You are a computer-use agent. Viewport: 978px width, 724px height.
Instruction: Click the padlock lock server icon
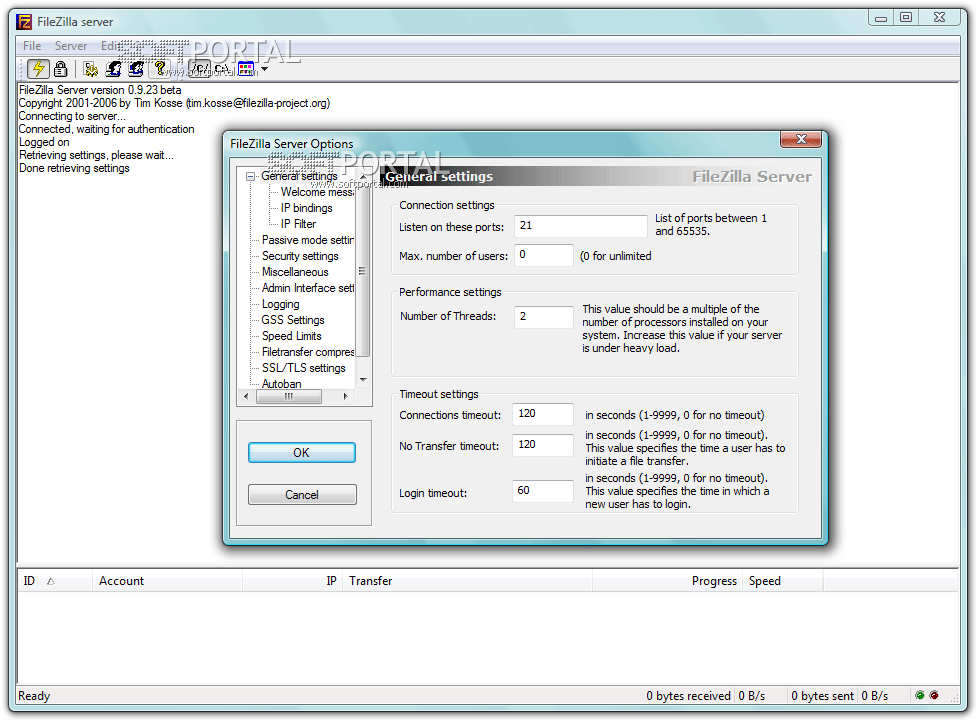(61, 69)
